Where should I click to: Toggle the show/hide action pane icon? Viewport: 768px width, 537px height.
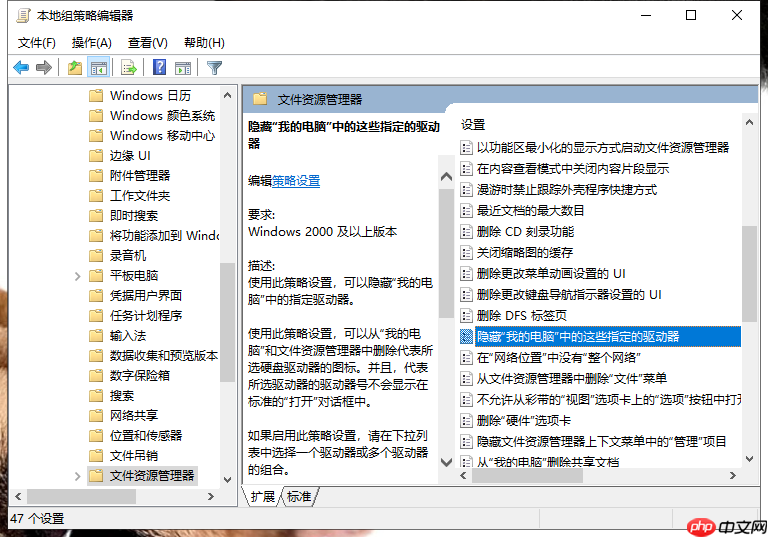[x=183, y=67]
